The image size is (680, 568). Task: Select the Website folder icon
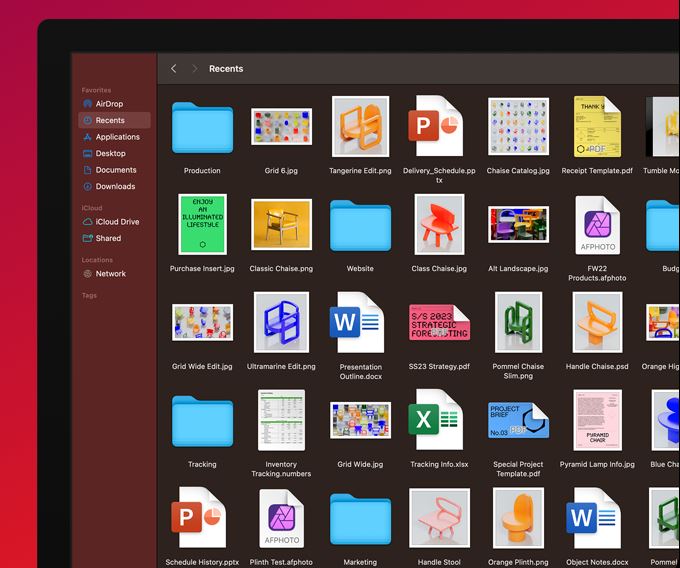click(360, 225)
